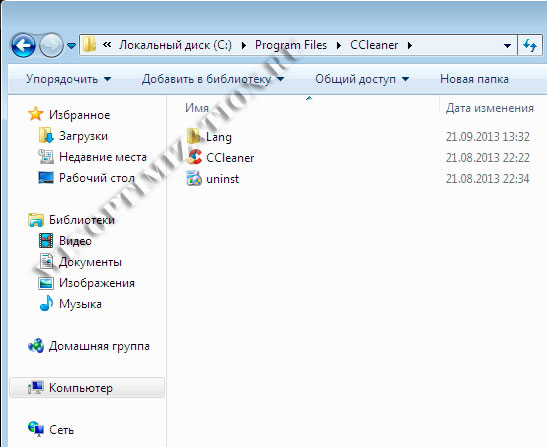Select the Lang folder name
Screen dimensions: 547x447
click(219, 137)
